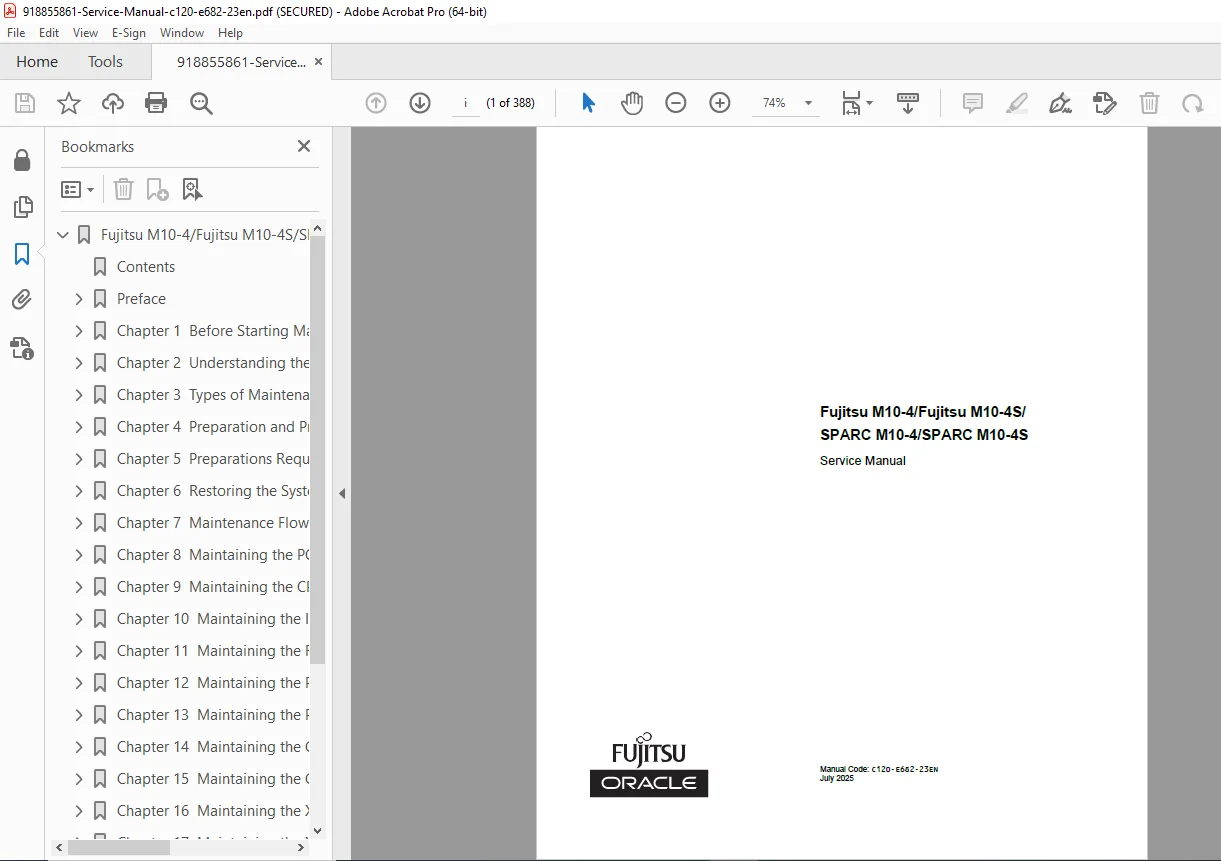Go to Chapter 8 Maintaining bookmark
1221x861 pixels.
click(x=213, y=555)
